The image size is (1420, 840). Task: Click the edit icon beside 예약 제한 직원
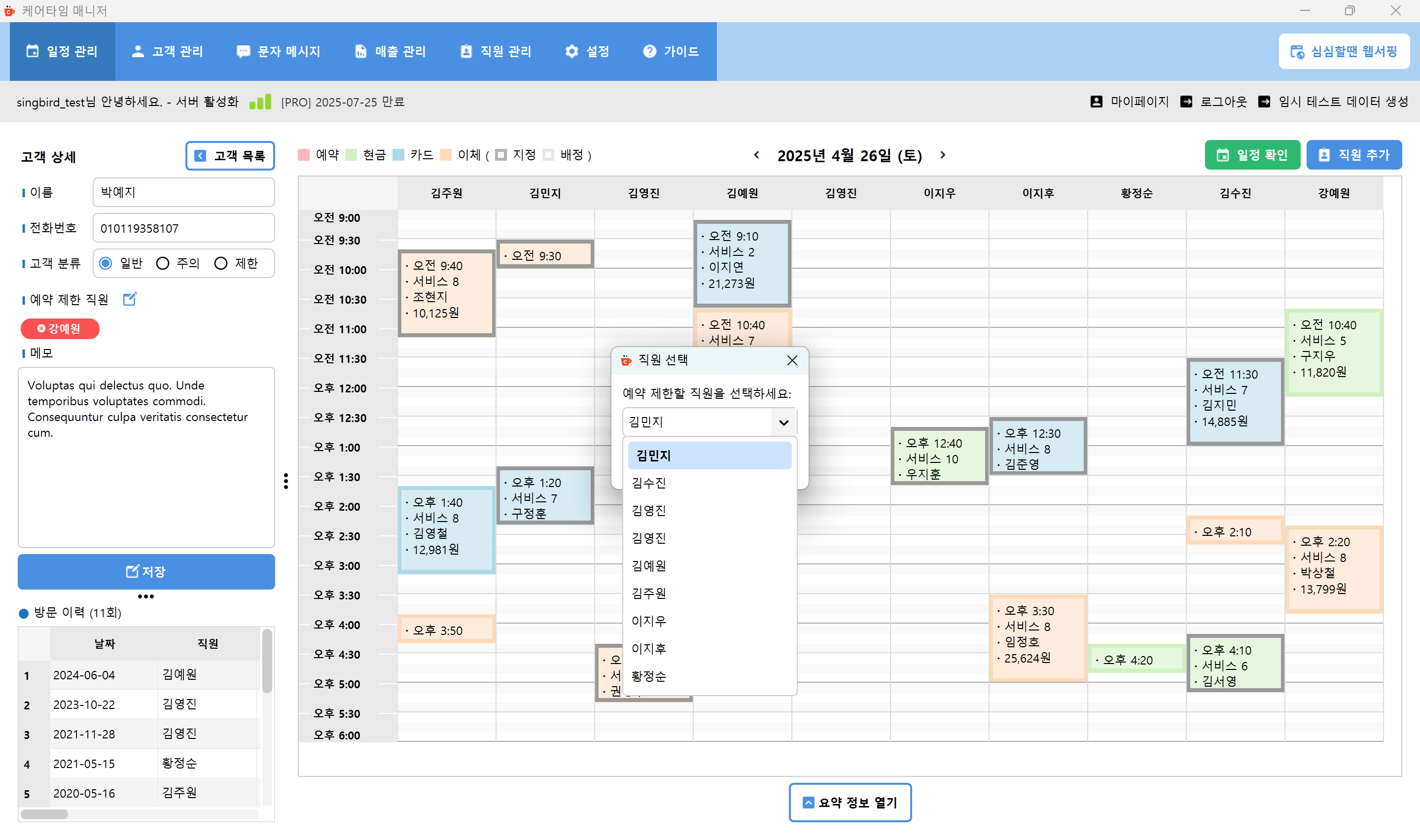coord(130,299)
